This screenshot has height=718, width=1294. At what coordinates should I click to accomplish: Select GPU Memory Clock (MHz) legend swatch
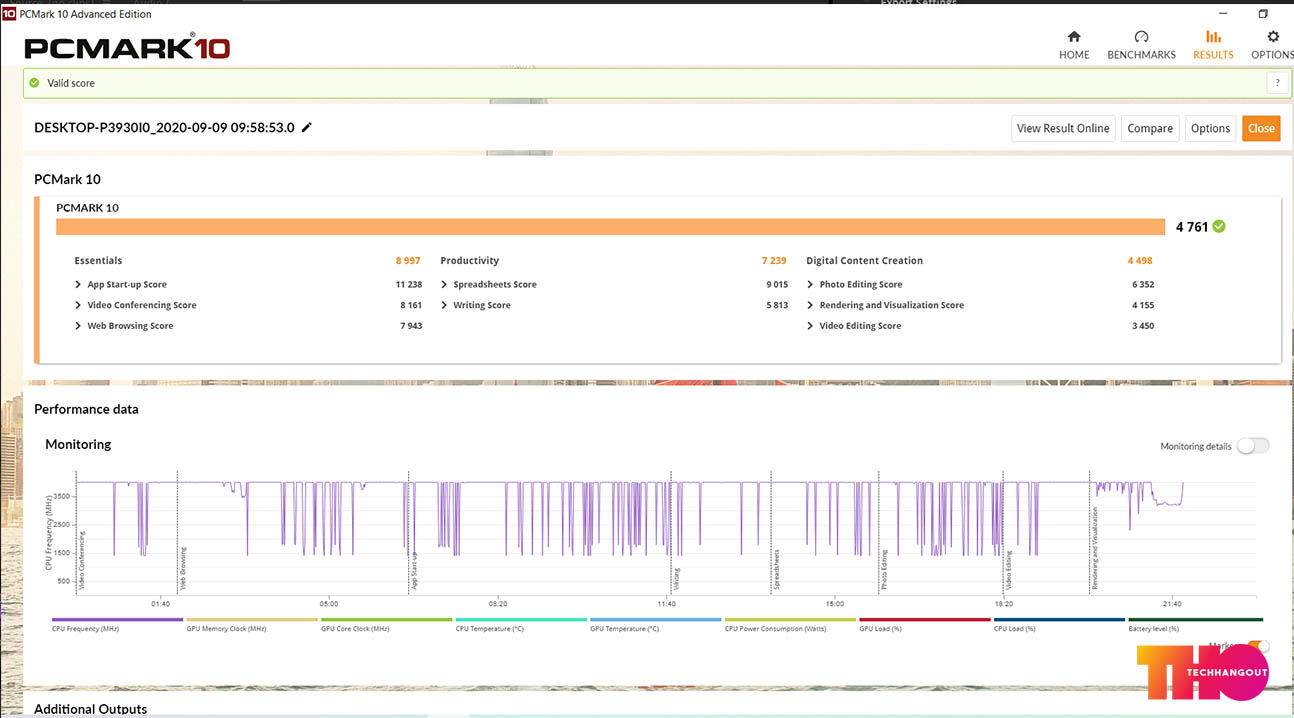(252, 620)
